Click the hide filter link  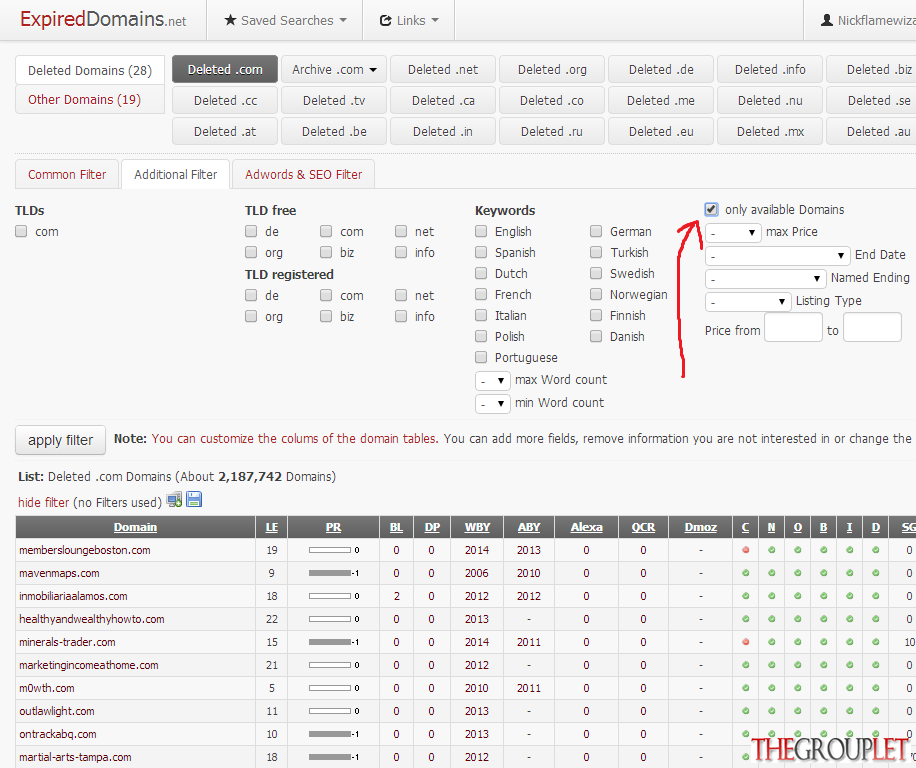pyautogui.click(x=44, y=502)
